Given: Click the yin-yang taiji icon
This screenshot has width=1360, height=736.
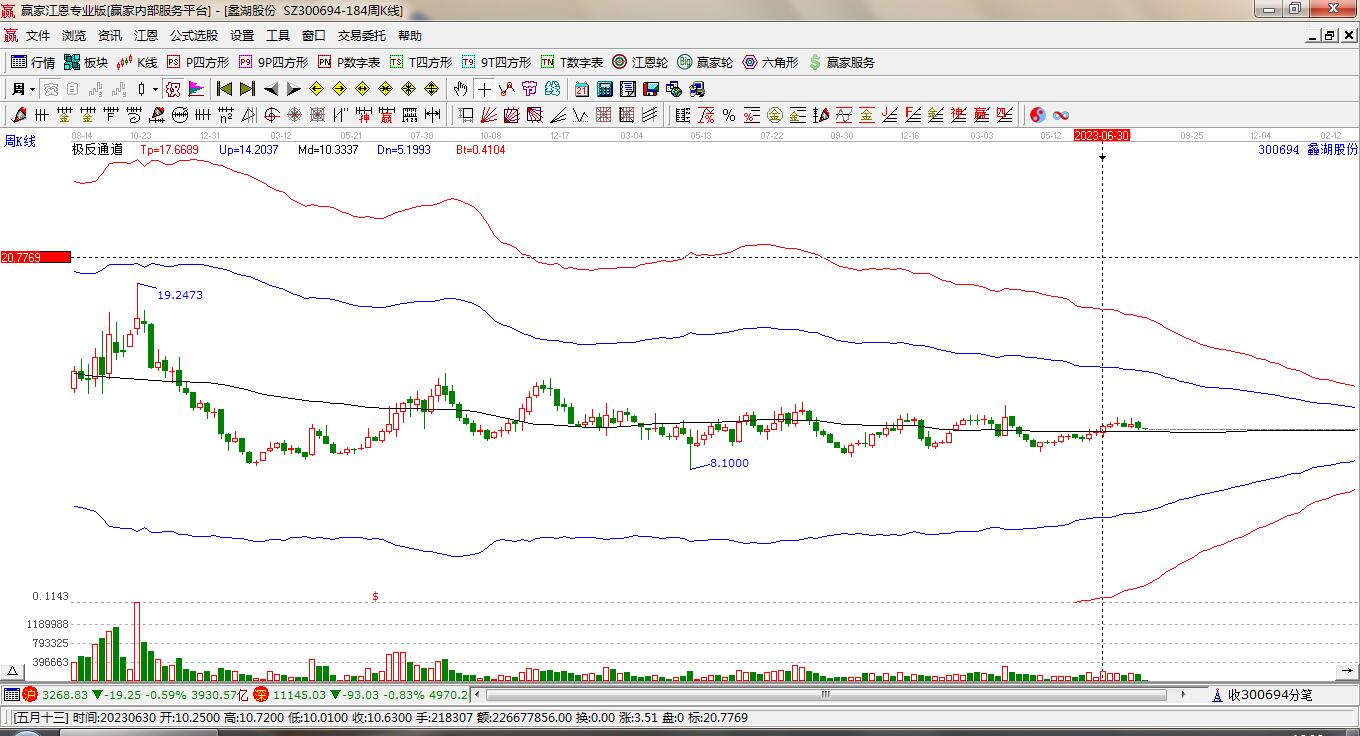Looking at the screenshot, I should 1038,115.
